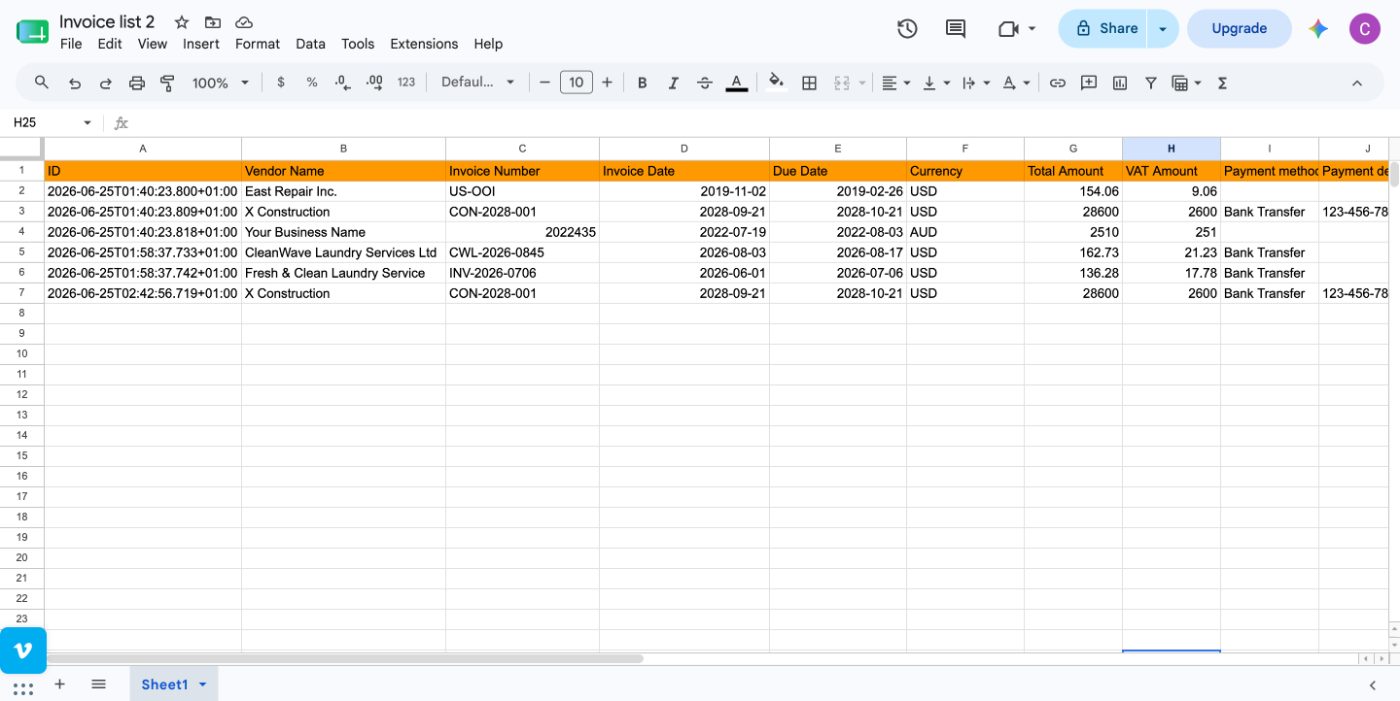This screenshot has height=701, width=1400.
Task: Open the fill color bucket
Action: pos(776,83)
